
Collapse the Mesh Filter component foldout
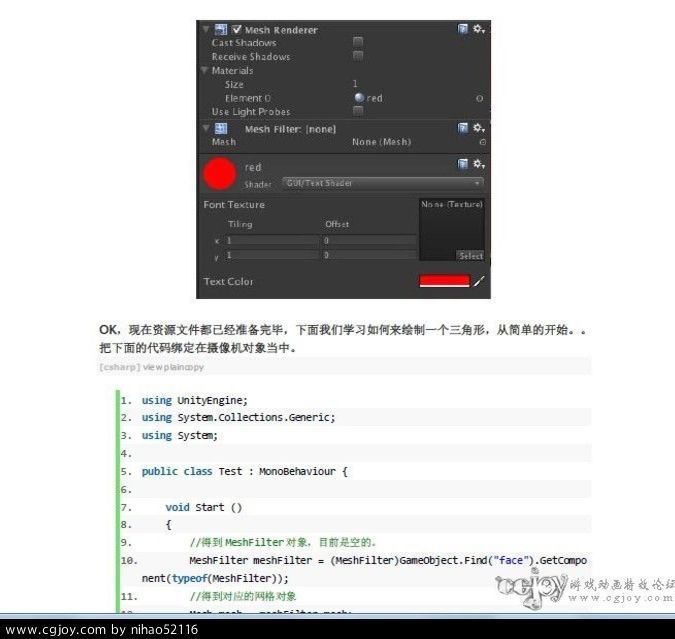pos(206,128)
